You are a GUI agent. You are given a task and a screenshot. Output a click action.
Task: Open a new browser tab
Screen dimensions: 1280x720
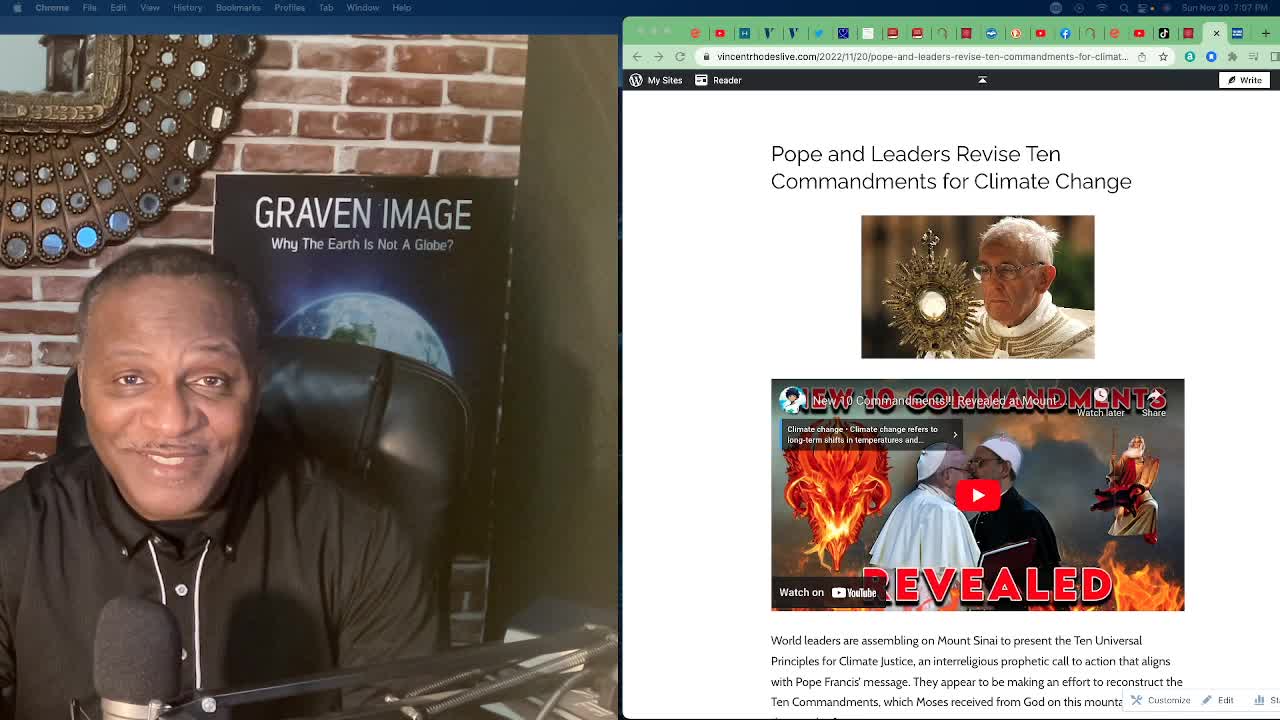[x=1265, y=33]
